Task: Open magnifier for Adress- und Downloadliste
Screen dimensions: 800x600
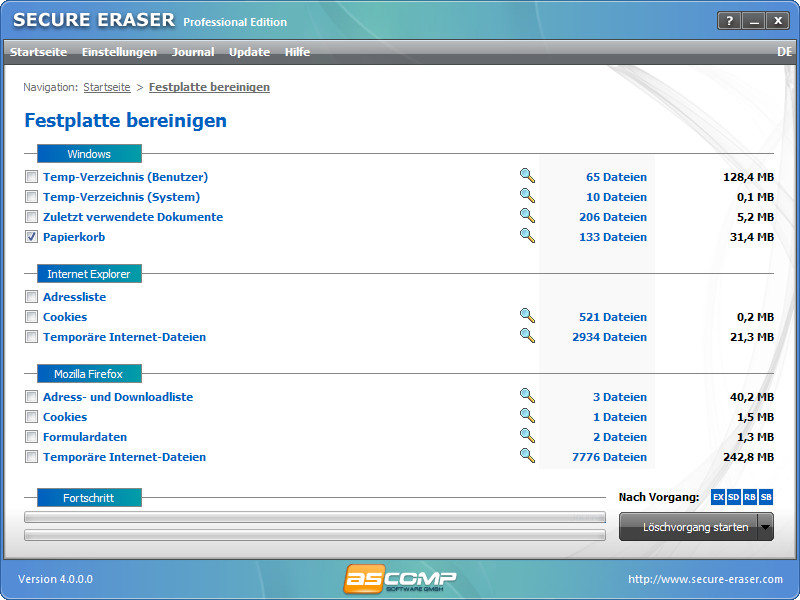Action: [528, 396]
